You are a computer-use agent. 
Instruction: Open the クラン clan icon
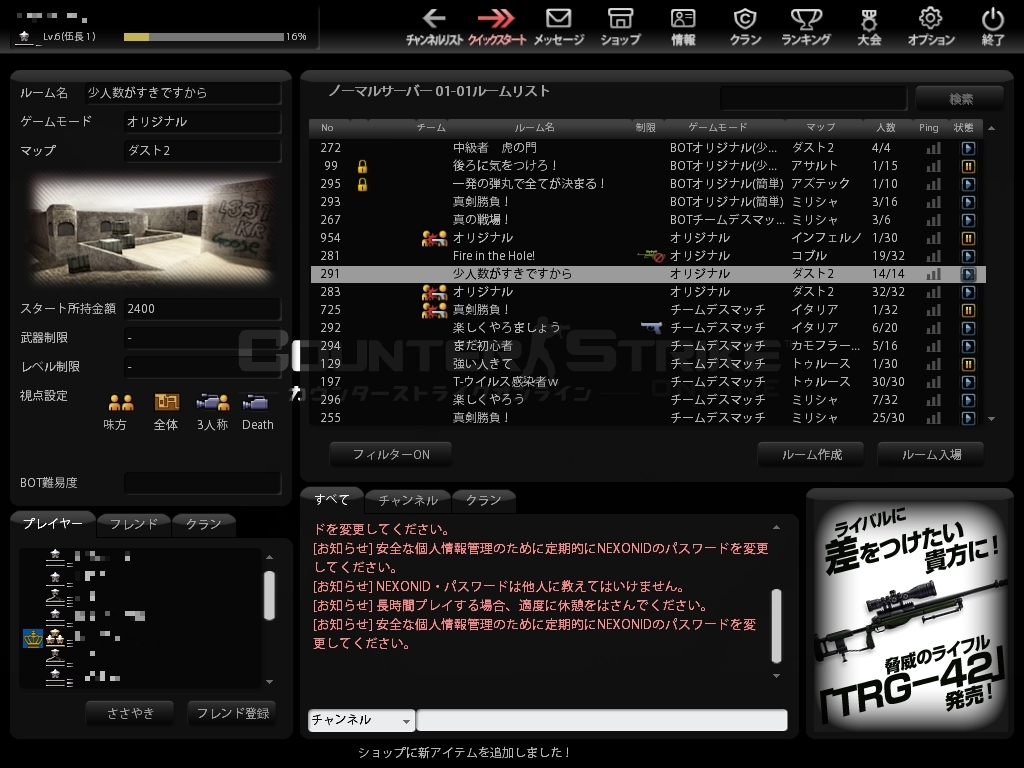coord(745,26)
